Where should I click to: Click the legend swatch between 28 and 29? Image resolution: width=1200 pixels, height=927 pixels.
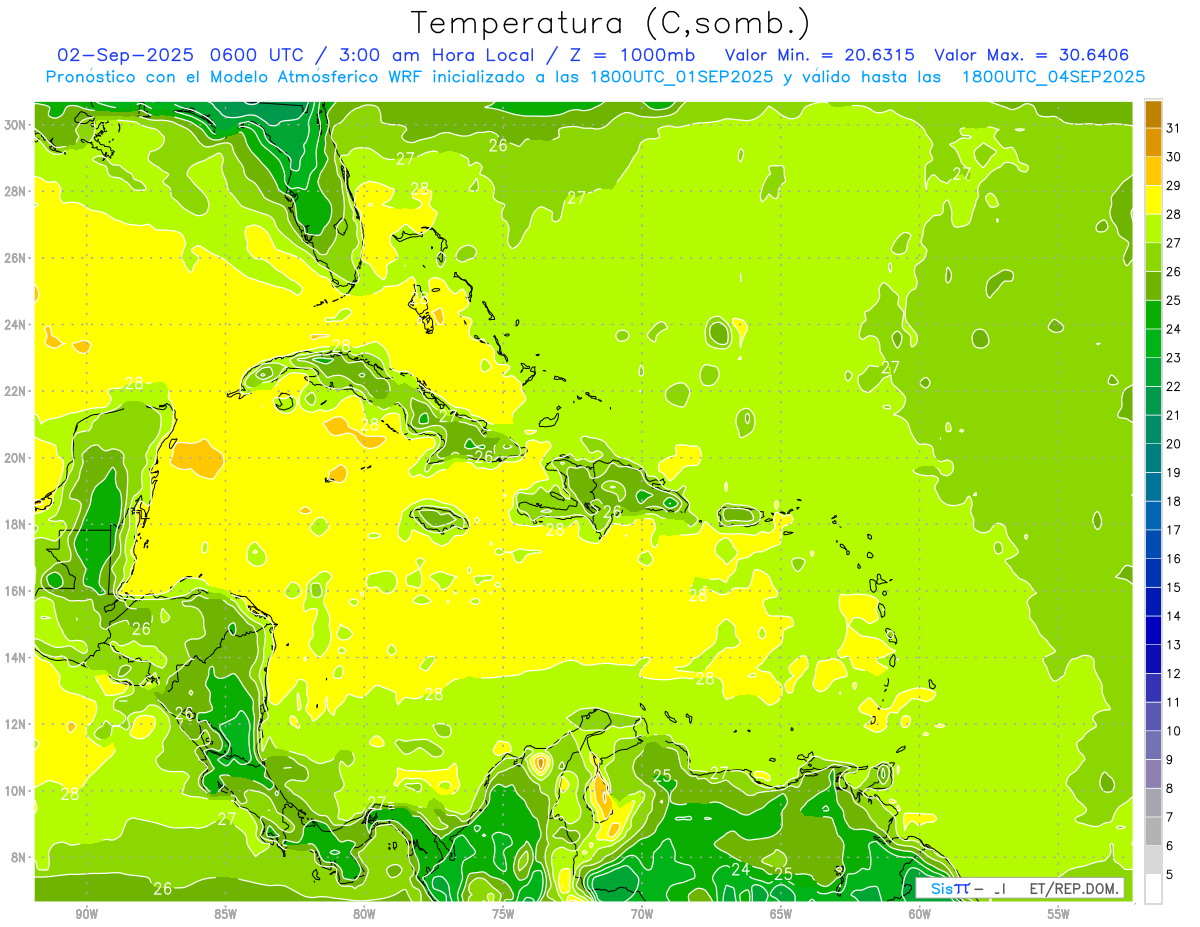tap(1153, 199)
